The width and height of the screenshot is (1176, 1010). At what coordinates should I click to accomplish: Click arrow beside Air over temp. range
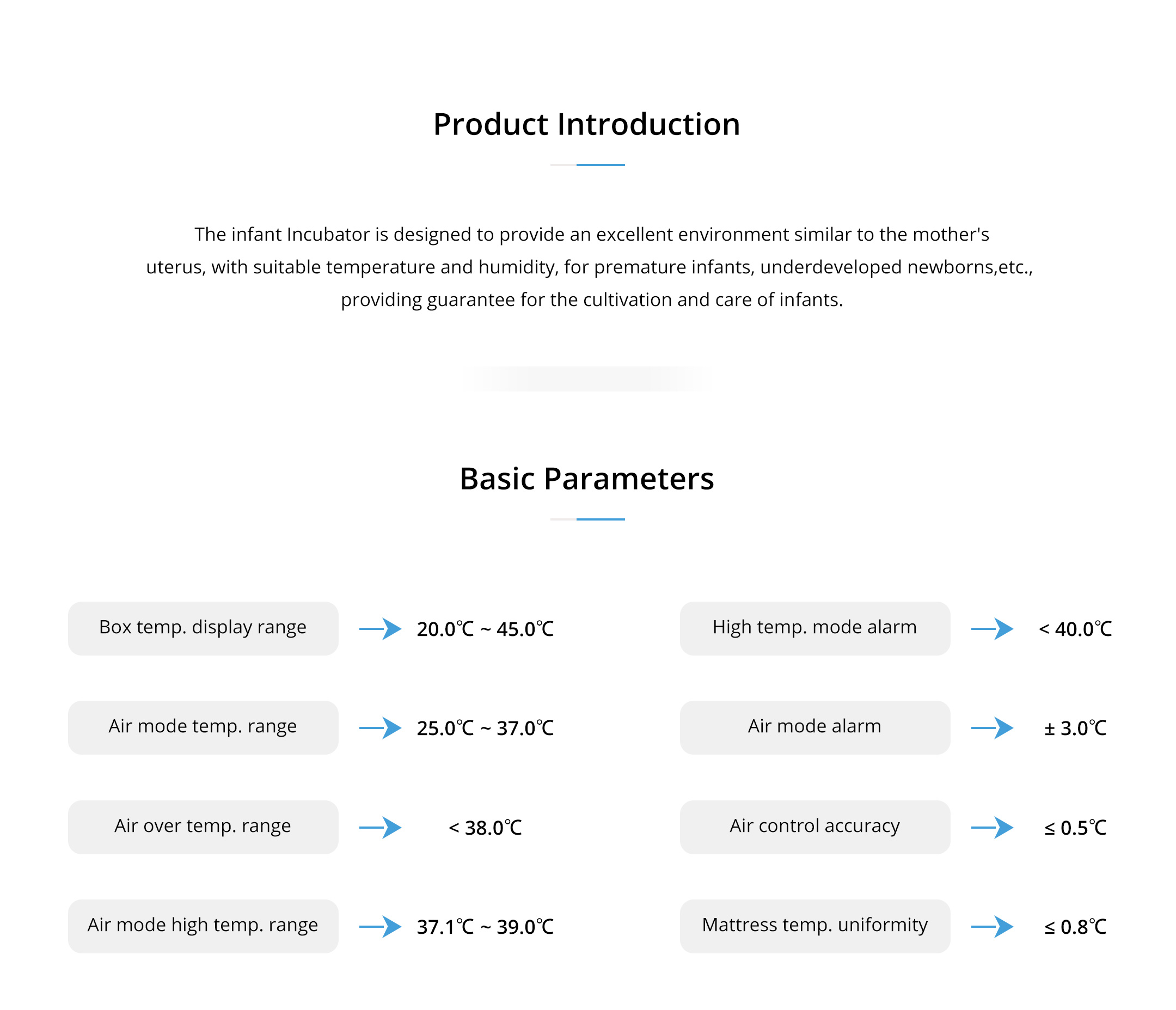[x=380, y=828]
